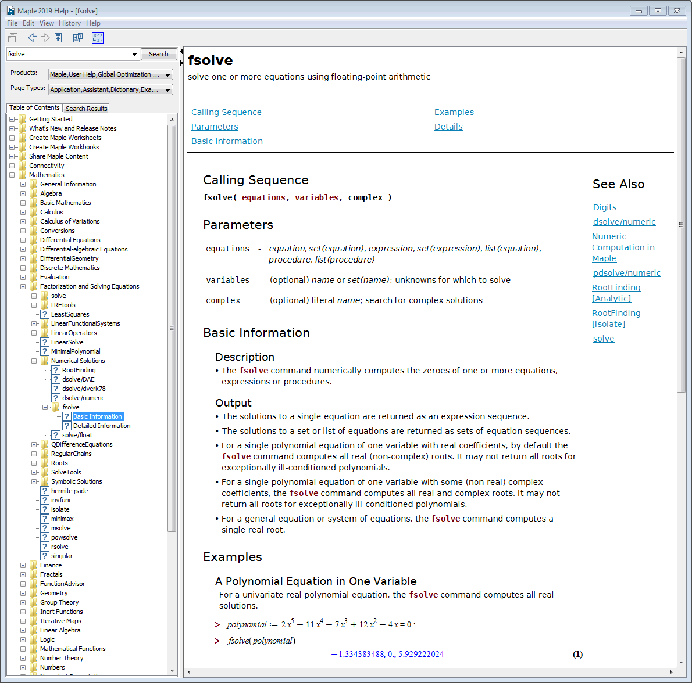This screenshot has width=692, height=683.
Task: Expand the Group Theory tree node
Action: 22,603
